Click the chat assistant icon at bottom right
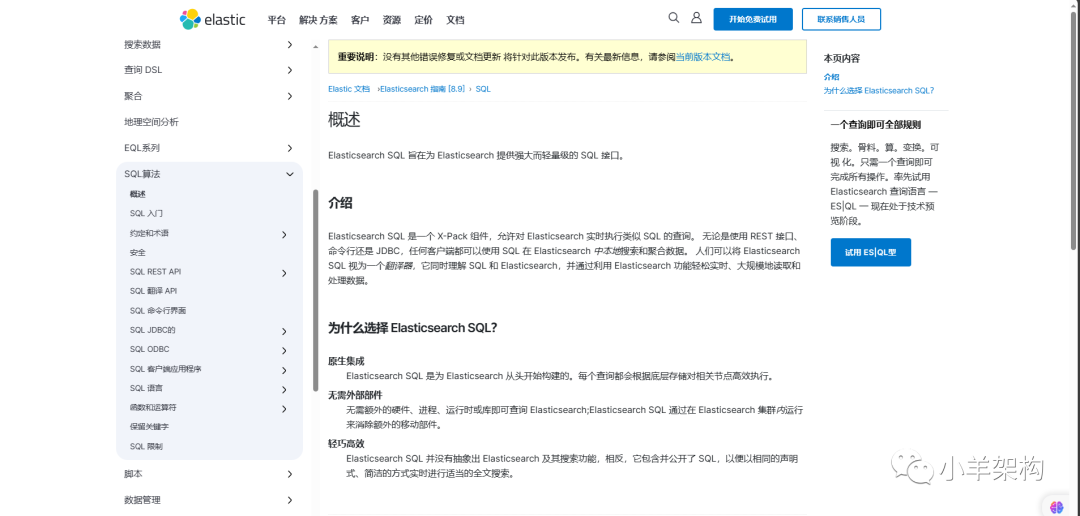 point(1057,506)
